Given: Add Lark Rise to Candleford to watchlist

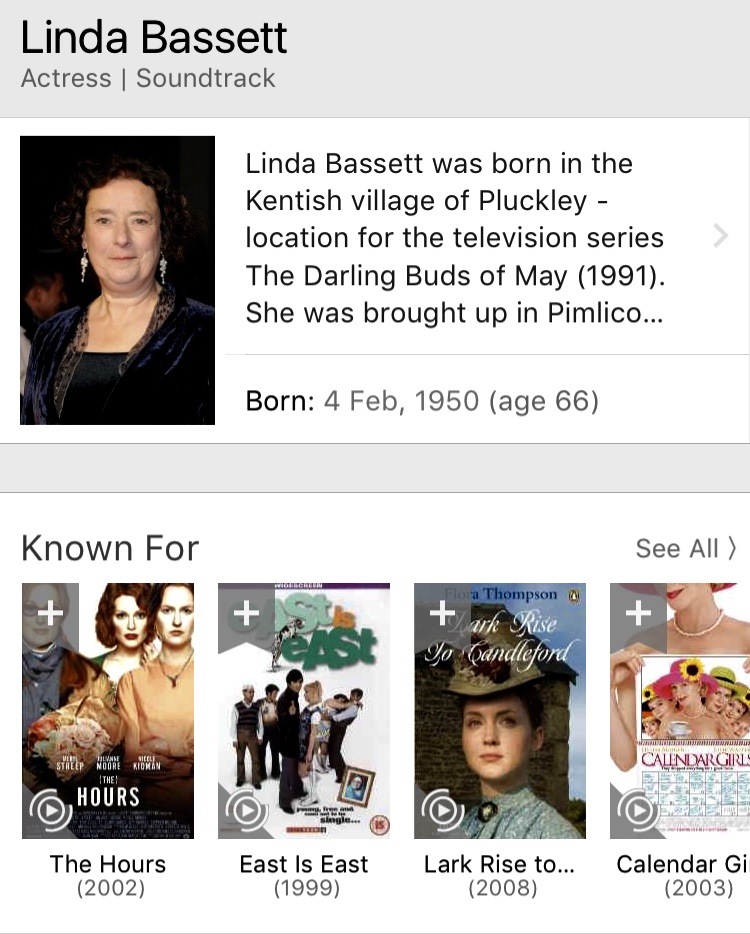Looking at the screenshot, I should coord(442,612).
